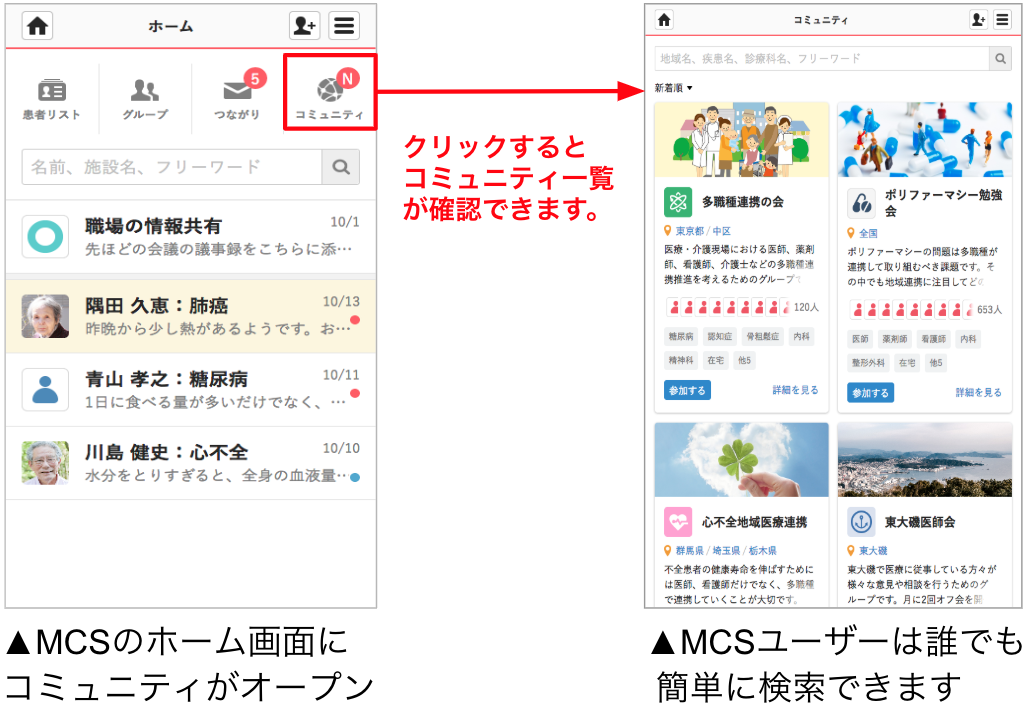The image size is (1024, 714).
Task: Click the add user icon in left header
Action: click(304, 26)
